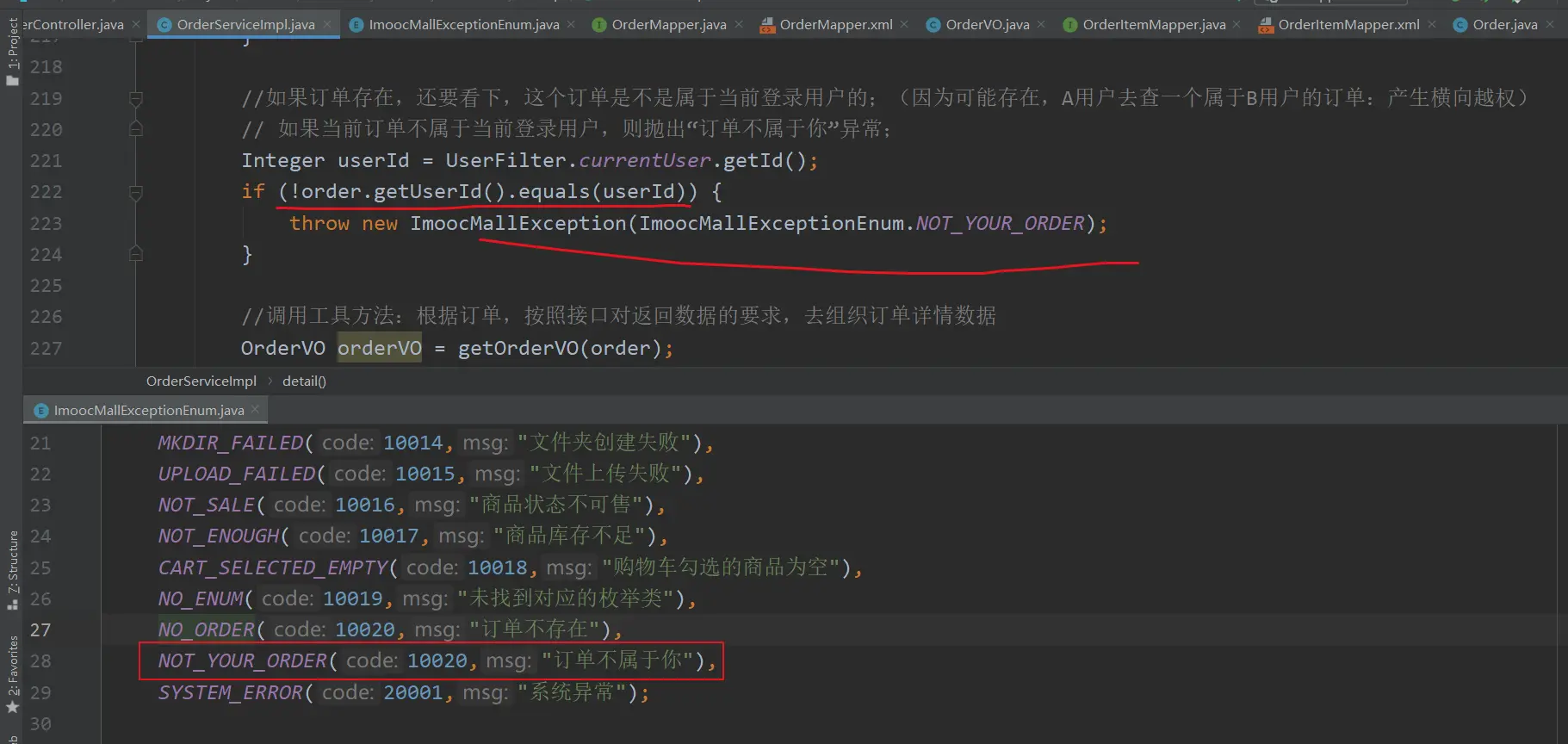Screen dimensions: 1568x744
Task: Click line number 221 in the gutter
Action: (x=46, y=161)
